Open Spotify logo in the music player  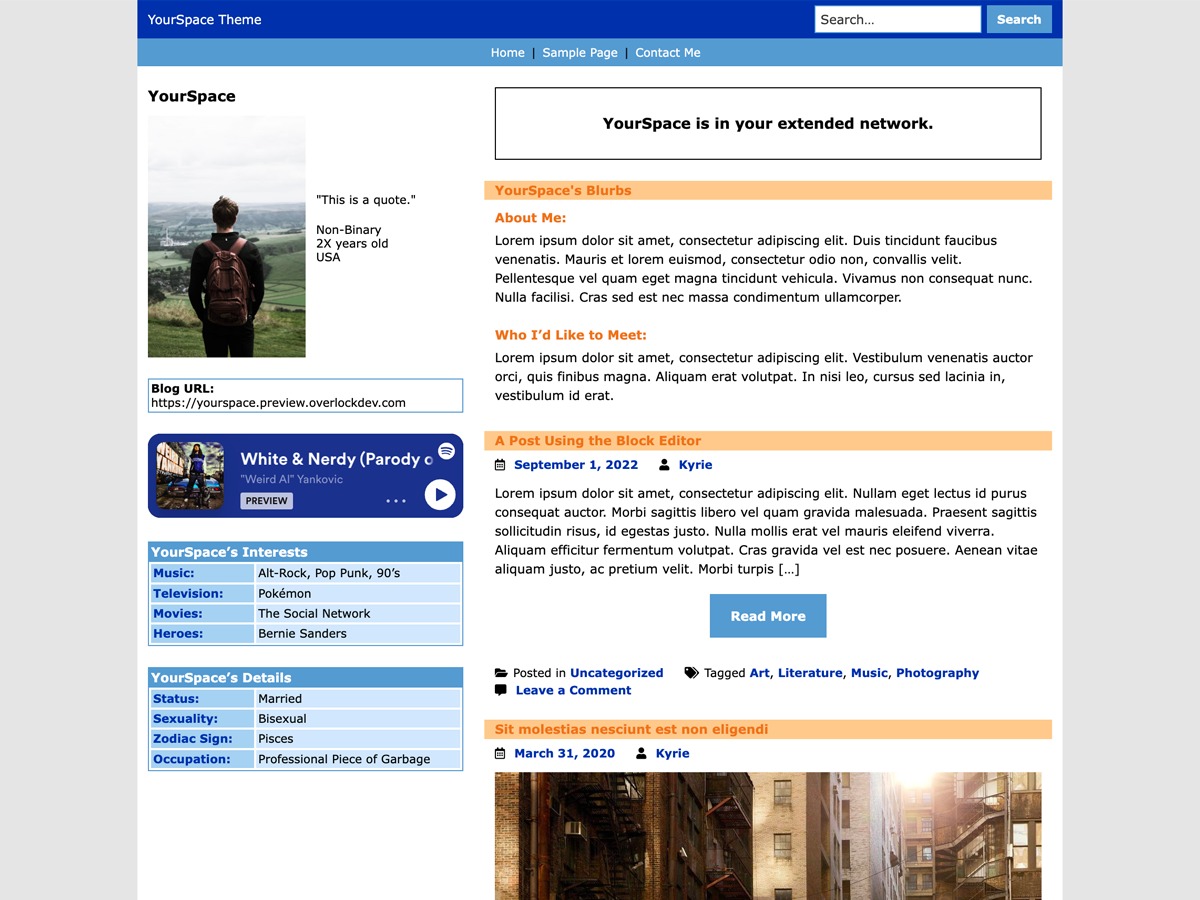[x=446, y=451]
